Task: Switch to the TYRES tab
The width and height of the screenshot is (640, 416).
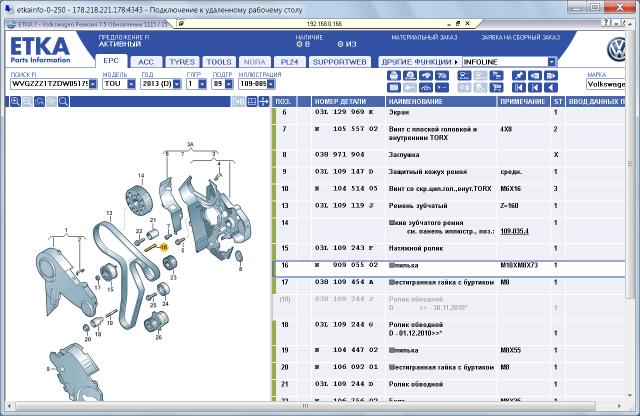Action: coord(182,62)
